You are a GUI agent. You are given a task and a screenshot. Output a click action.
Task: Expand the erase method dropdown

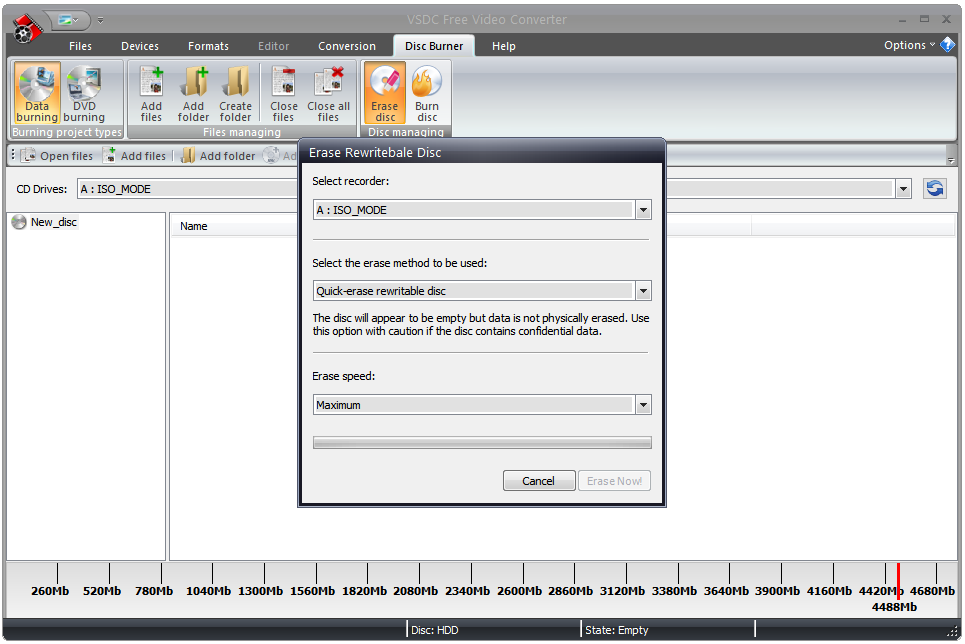(x=643, y=291)
